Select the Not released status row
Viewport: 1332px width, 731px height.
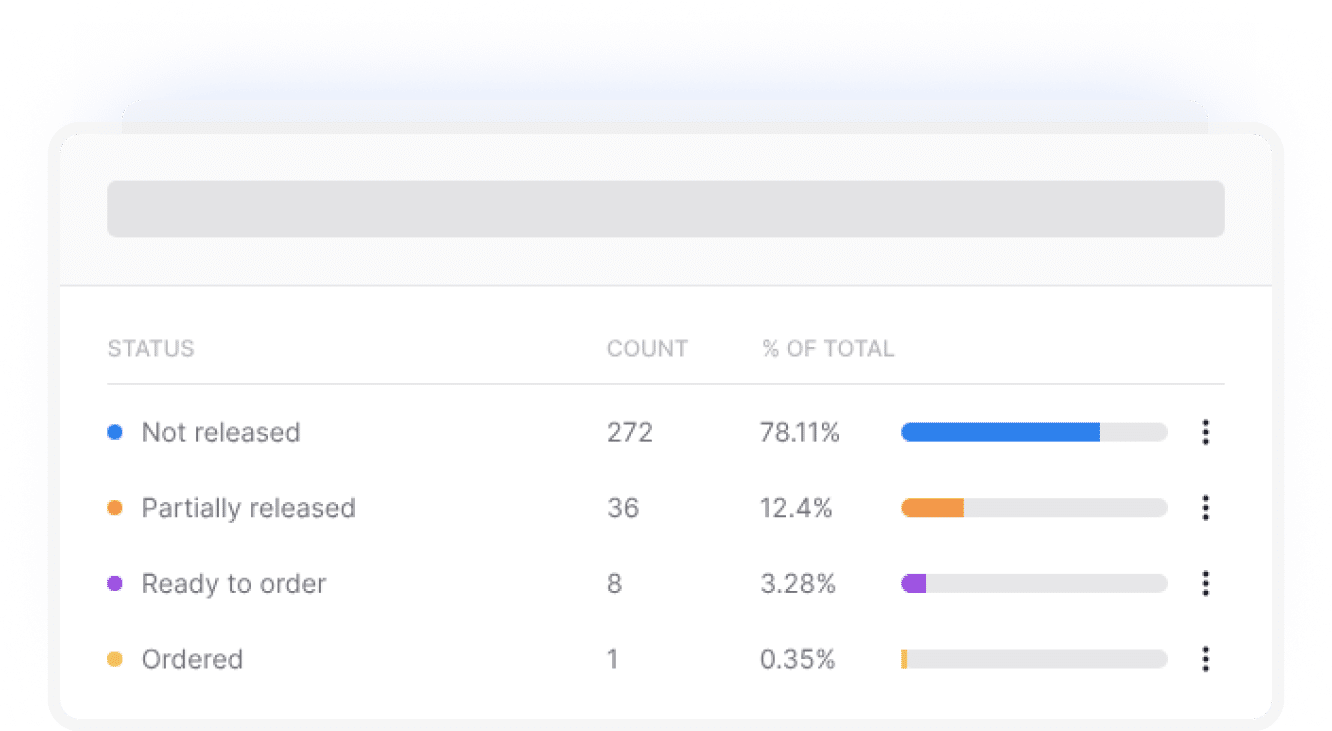pyautogui.click(x=221, y=432)
